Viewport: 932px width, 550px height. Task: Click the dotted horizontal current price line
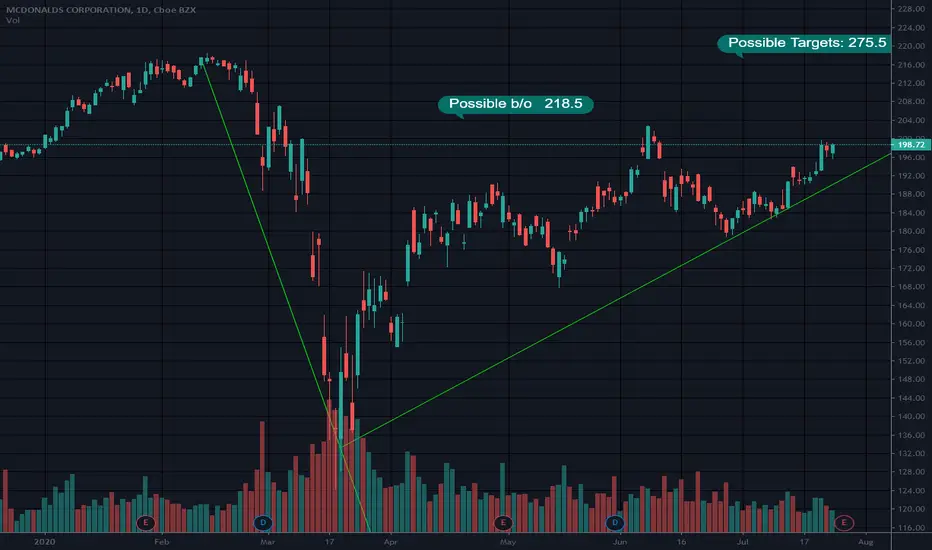(x=446, y=144)
